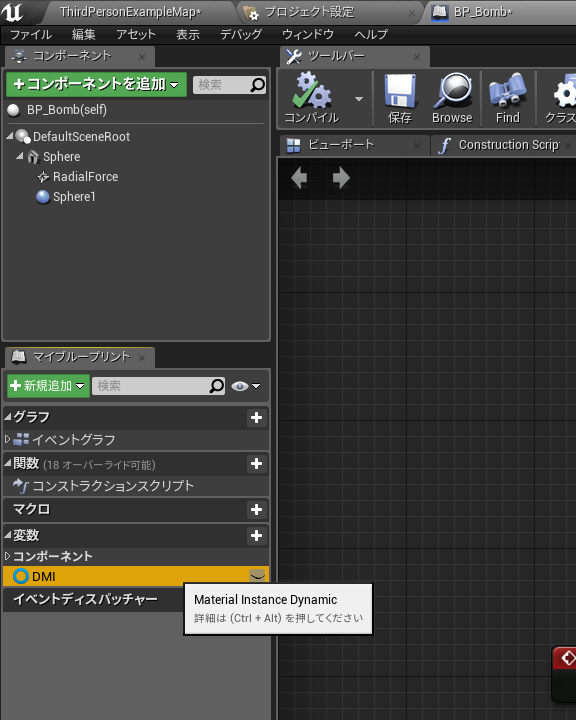Viewport: 576px width, 720px height.
Task: Click the My Blueprint search magnifier icon
Action: [x=216, y=386]
